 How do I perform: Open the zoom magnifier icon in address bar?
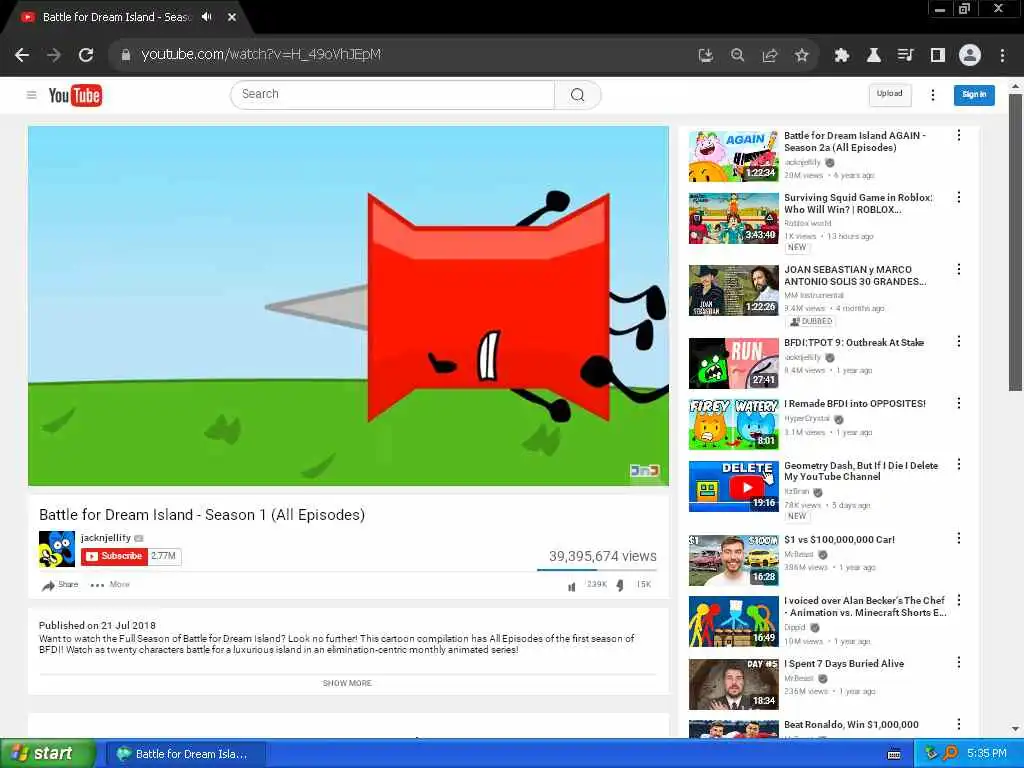coord(737,56)
